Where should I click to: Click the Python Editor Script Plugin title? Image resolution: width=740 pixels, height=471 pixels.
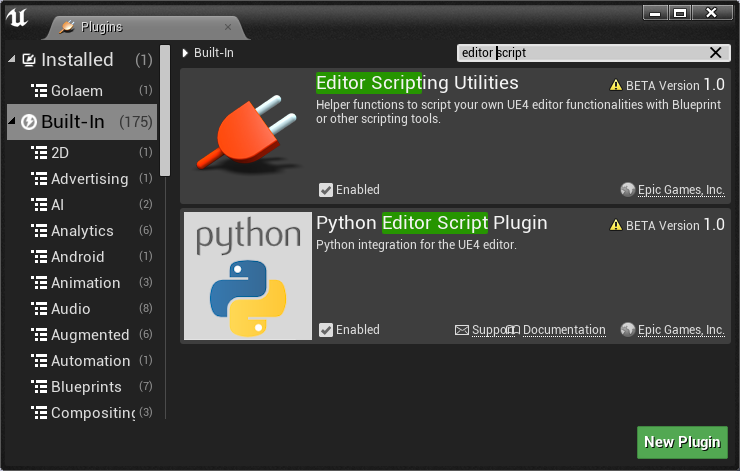(432, 223)
